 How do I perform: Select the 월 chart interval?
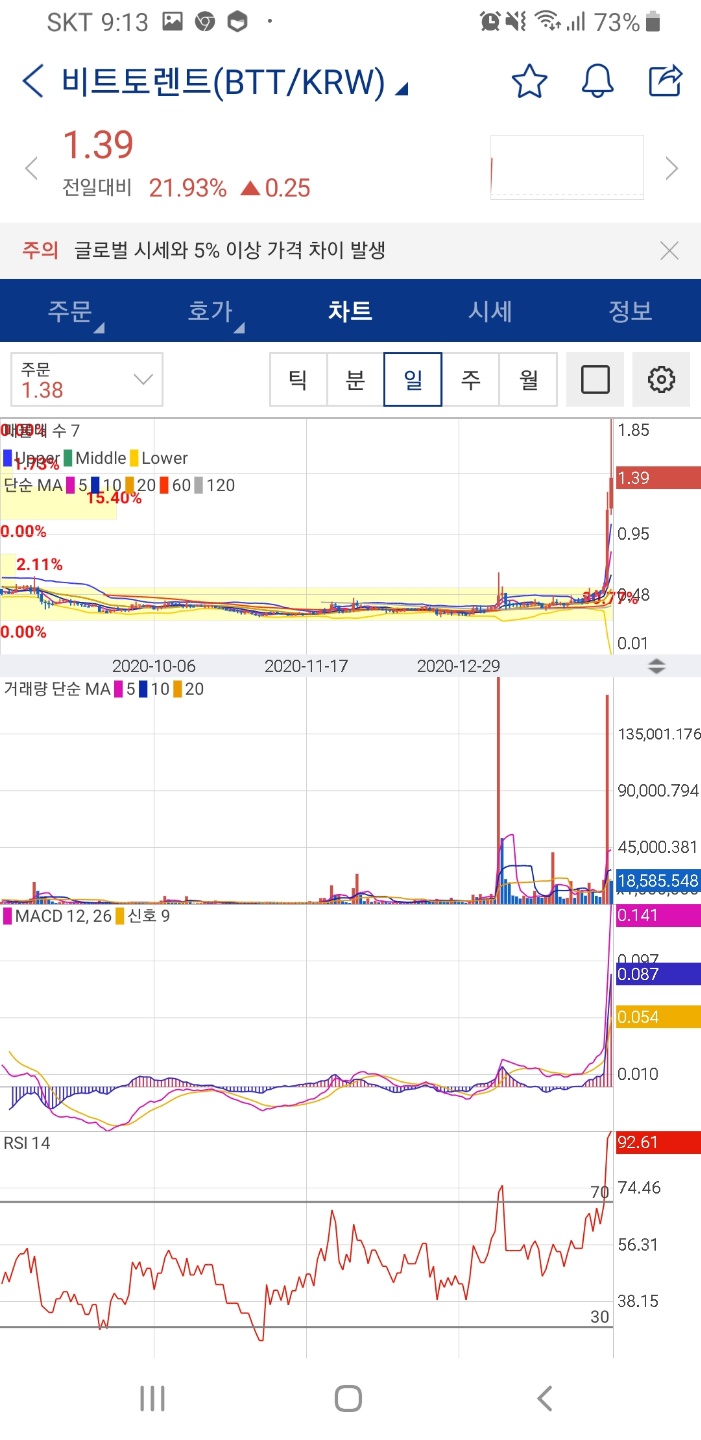point(528,379)
